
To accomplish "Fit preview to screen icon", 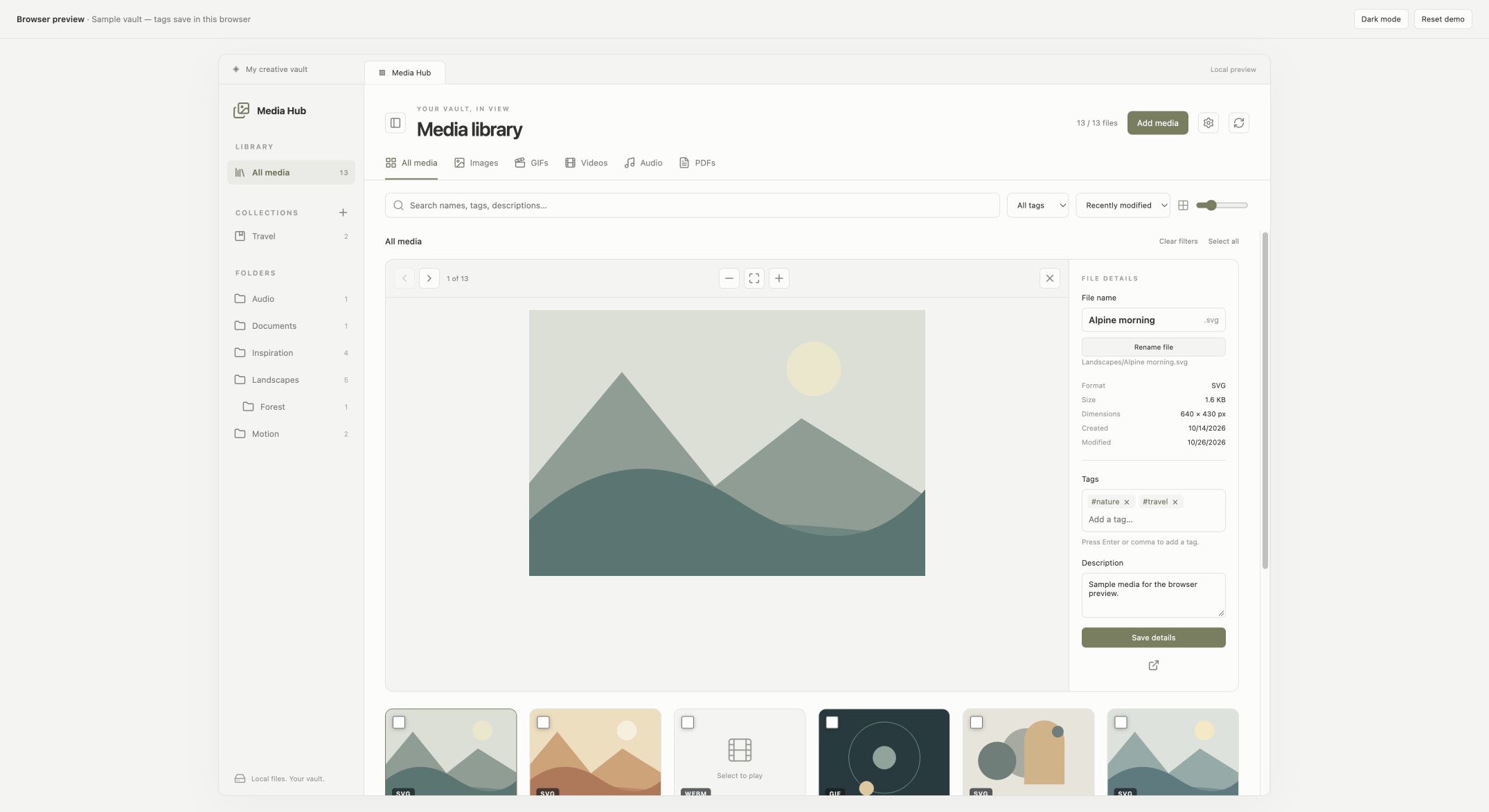I will click(x=754, y=278).
